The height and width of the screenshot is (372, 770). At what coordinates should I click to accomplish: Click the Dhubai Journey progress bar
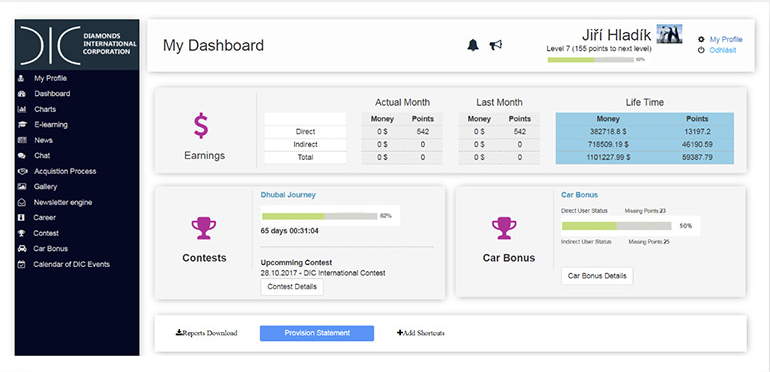320,216
